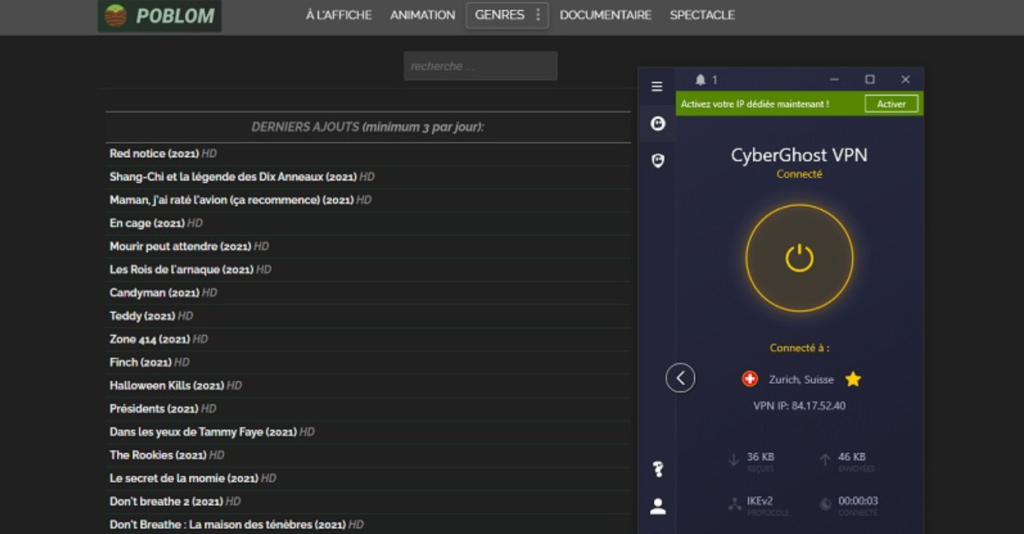
Task: Open the privacy shield sidebar icon
Action: pos(657,160)
